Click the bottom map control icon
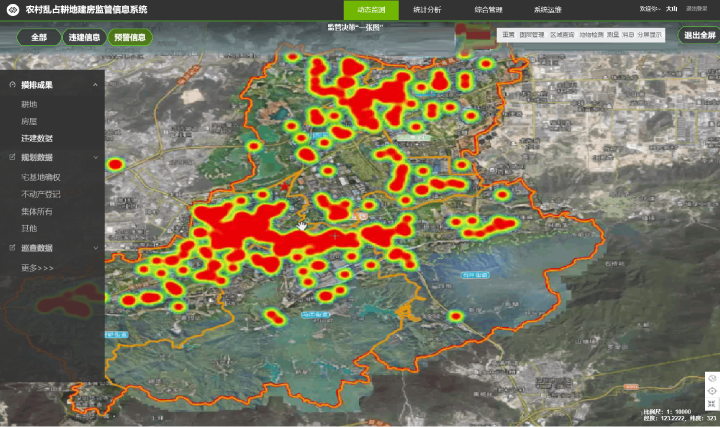720x427 pixels. click(x=711, y=404)
